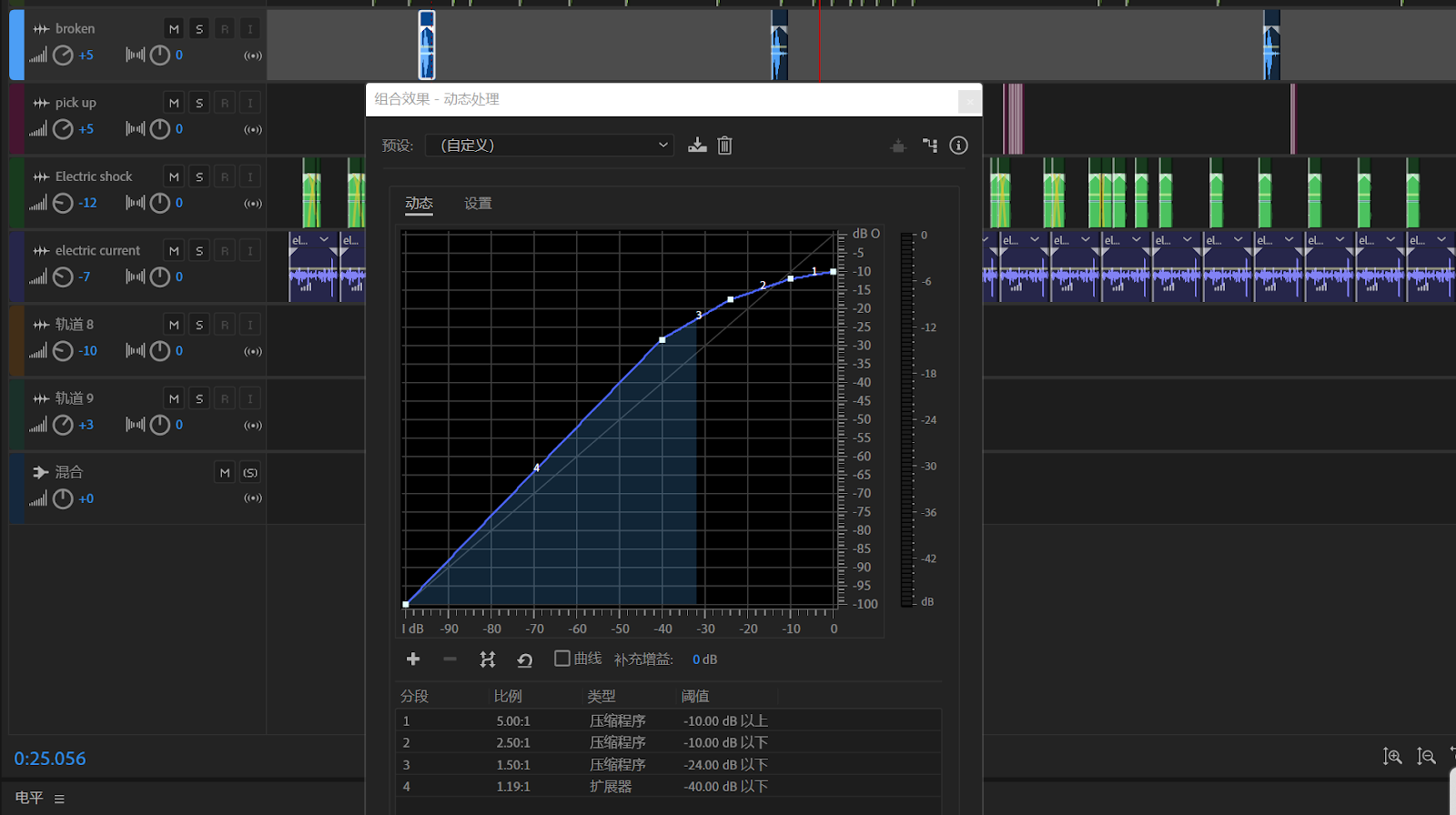Click stereo output icon on broken track
Screen dimensions: 1456x815
pyautogui.click(x=253, y=55)
